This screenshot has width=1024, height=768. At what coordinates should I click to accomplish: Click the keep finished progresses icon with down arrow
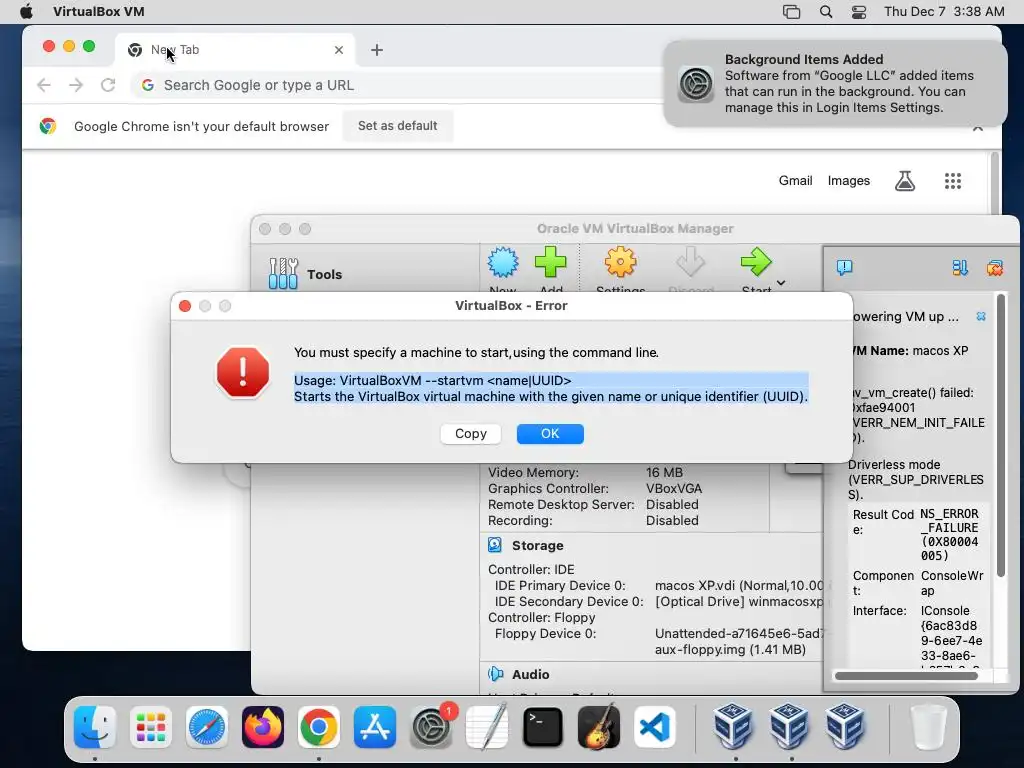[959, 267]
